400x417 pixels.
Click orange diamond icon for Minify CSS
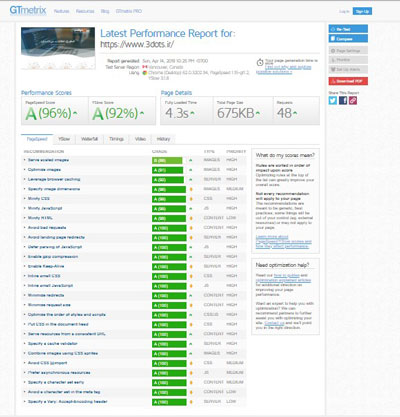coord(191,199)
